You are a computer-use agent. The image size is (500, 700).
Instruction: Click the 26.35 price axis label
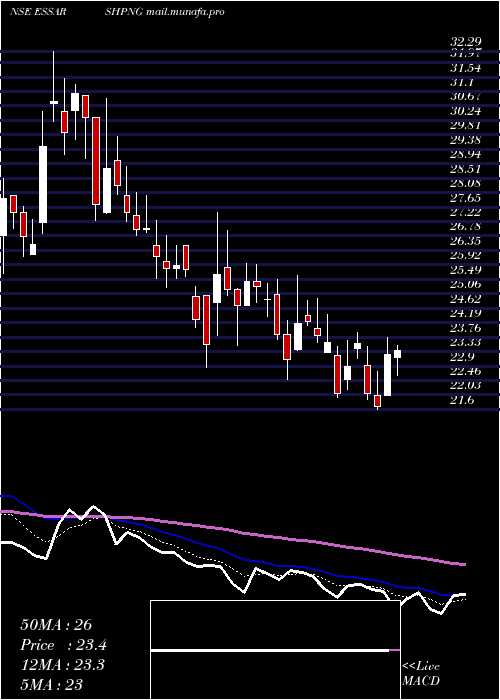click(x=466, y=241)
